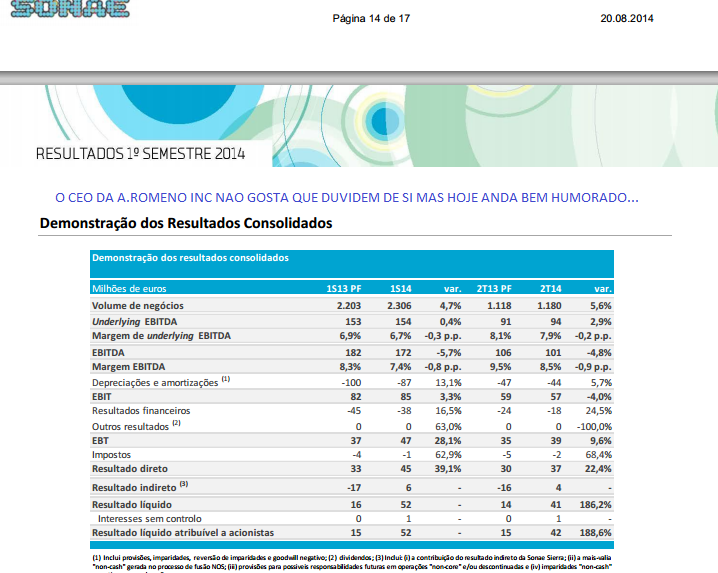The width and height of the screenshot is (718, 573).
Task: Click 'Margem de underlying EBITDA' row label
Action: click(161, 336)
